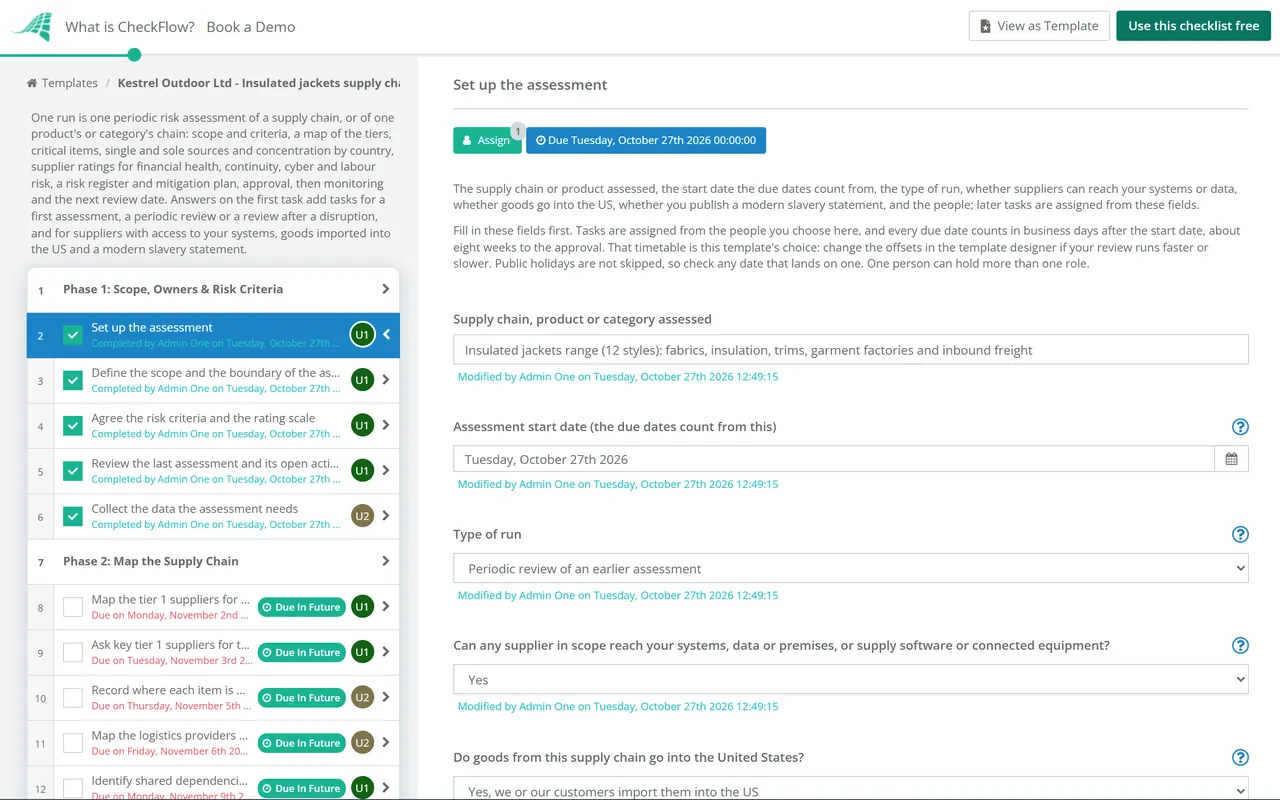Uncheck Review the last assessment checkbox
The height and width of the screenshot is (800, 1280).
pos(73,470)
